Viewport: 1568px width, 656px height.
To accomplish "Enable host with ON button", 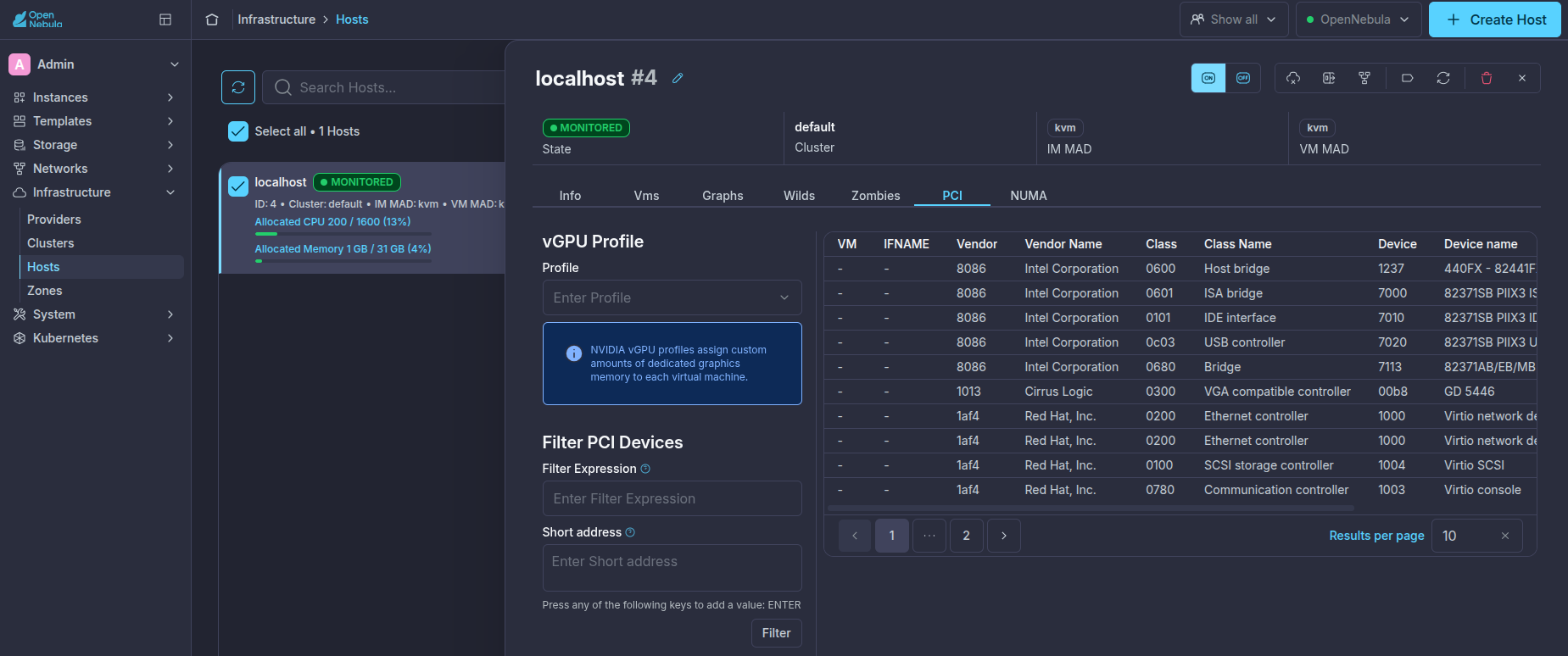I will coord(1208,78).
